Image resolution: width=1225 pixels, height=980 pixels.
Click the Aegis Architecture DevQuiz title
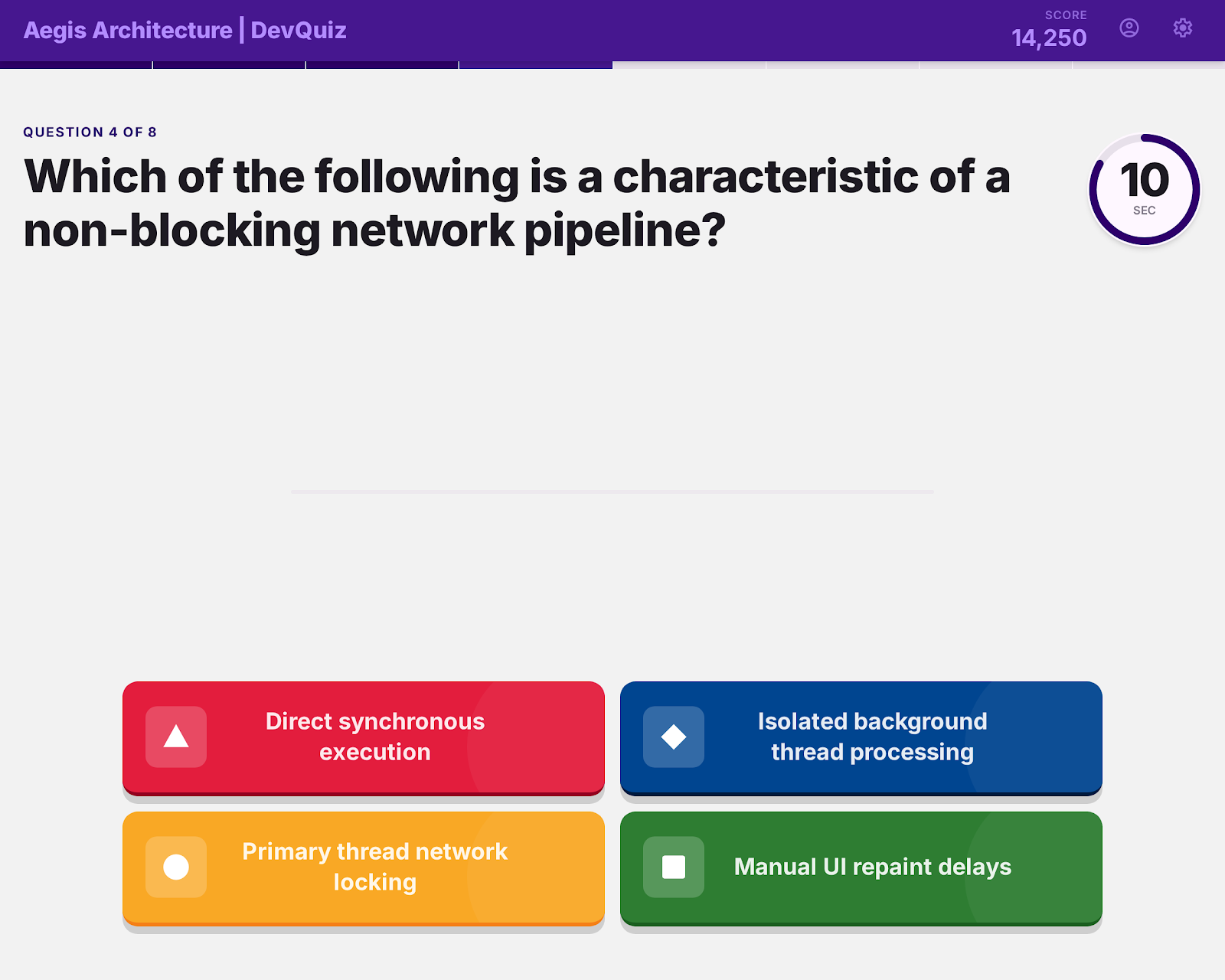[x=185, y=30]
